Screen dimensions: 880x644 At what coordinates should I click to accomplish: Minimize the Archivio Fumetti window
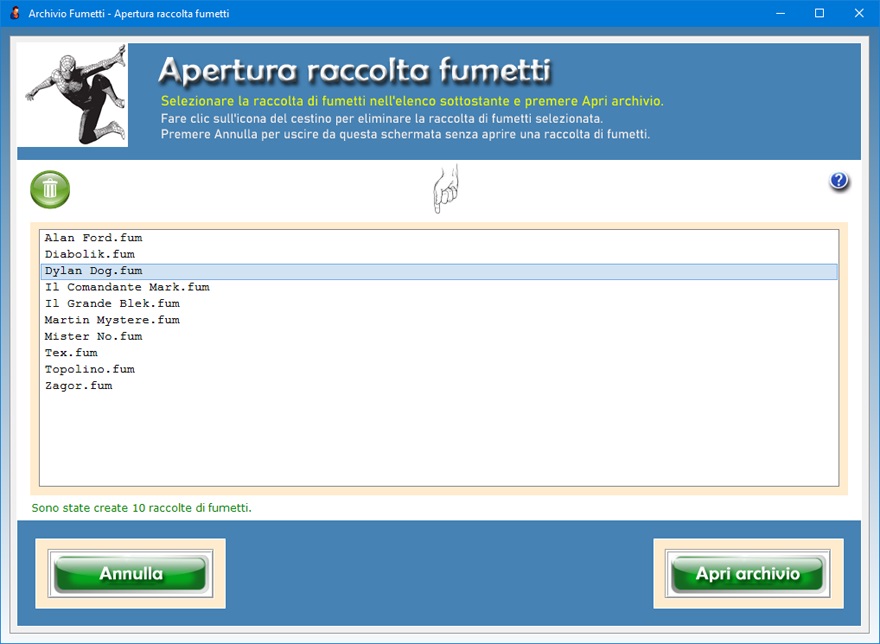coord(780,13)
